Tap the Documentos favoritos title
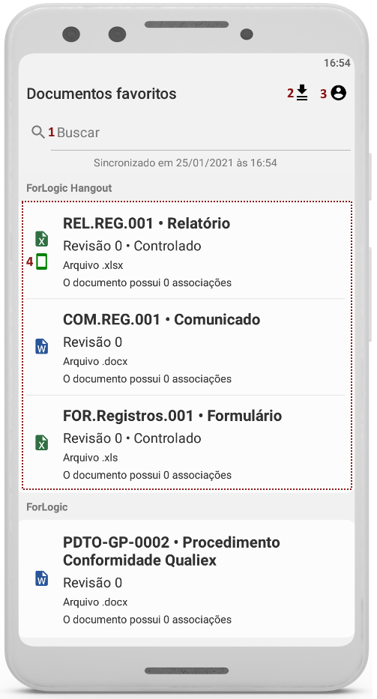Image resolution: width=377 pixels, height=699 pixels. [102, 94]
